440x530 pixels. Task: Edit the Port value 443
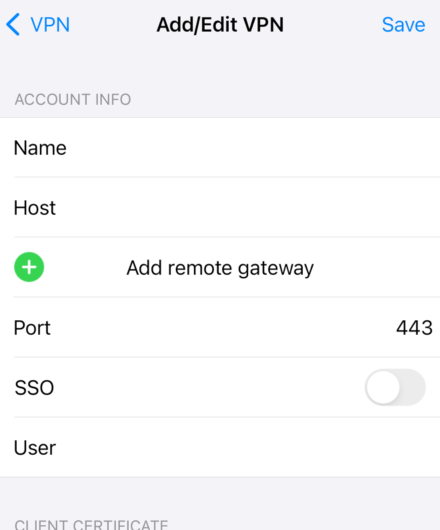coord(414,328)
